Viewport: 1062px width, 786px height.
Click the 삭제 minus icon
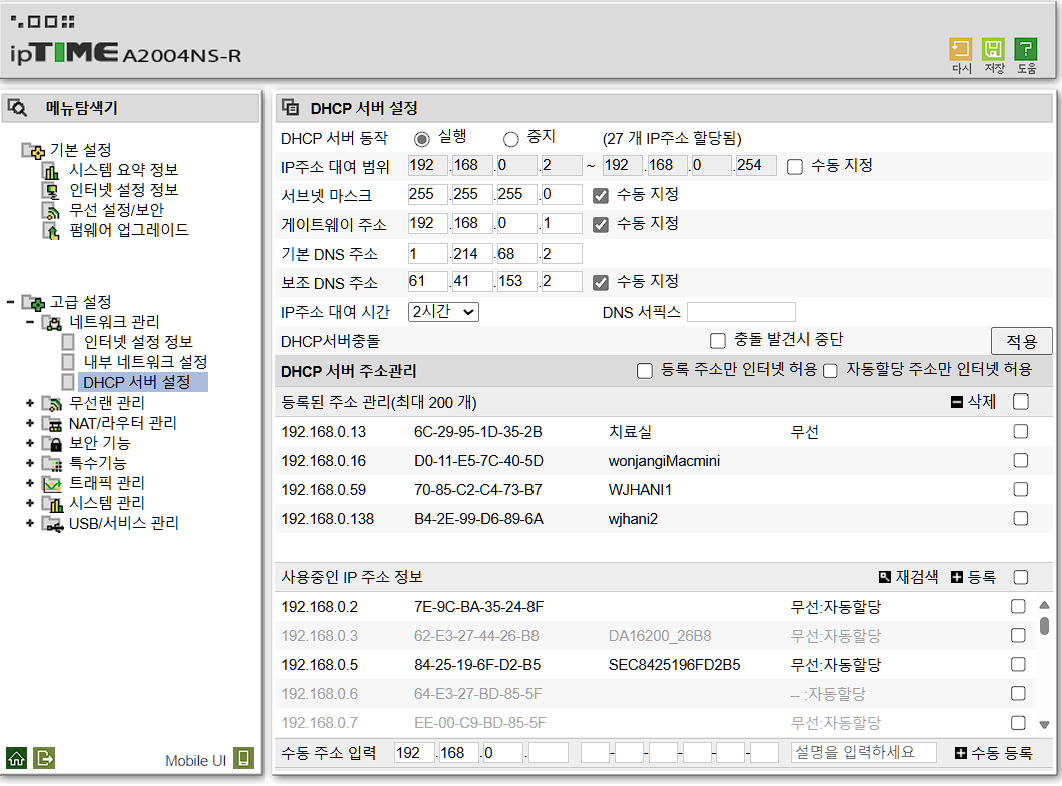pos(957,402)
